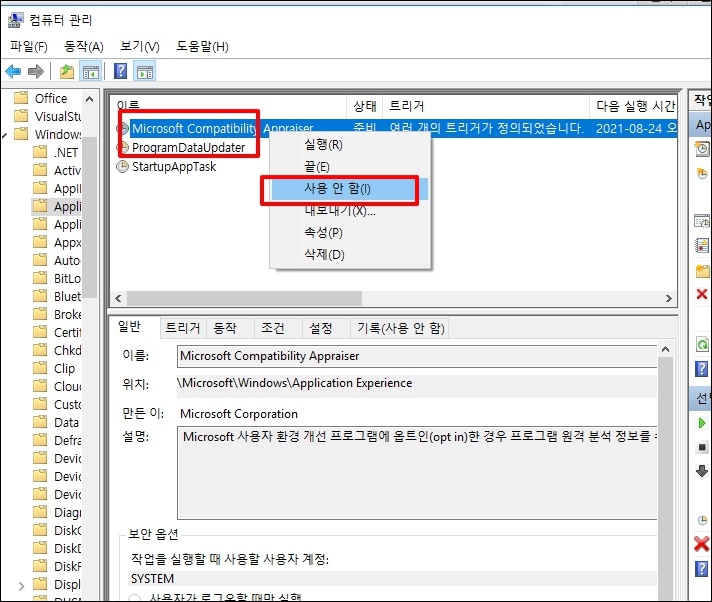Toggle the action pane show/hide toolbar icon
This screenshot has height=602, width=712.
coord(145,71)
